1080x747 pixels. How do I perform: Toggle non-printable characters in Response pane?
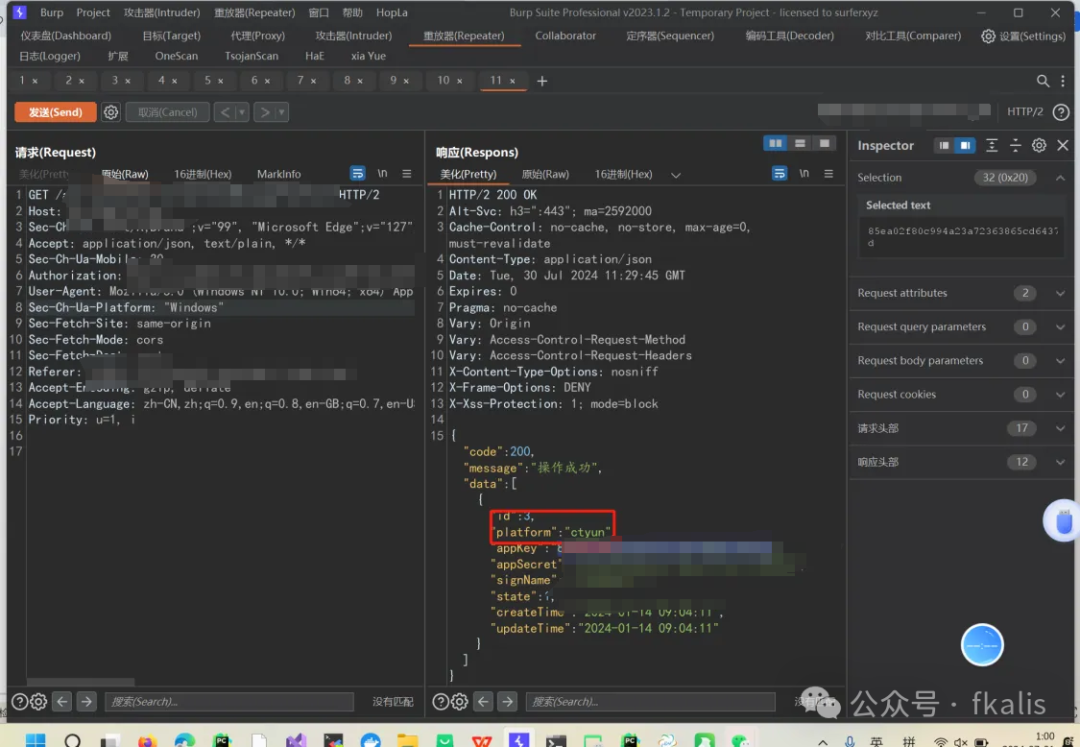coord(804,173)
